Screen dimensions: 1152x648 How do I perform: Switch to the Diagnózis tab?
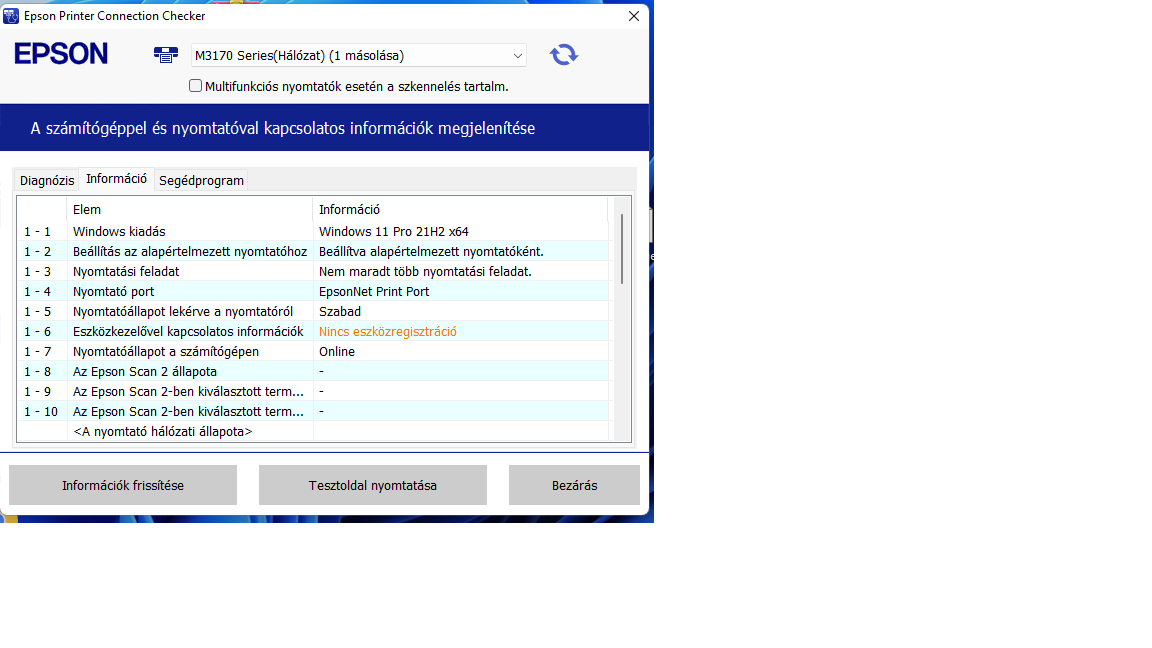click(x=47, y=181)
